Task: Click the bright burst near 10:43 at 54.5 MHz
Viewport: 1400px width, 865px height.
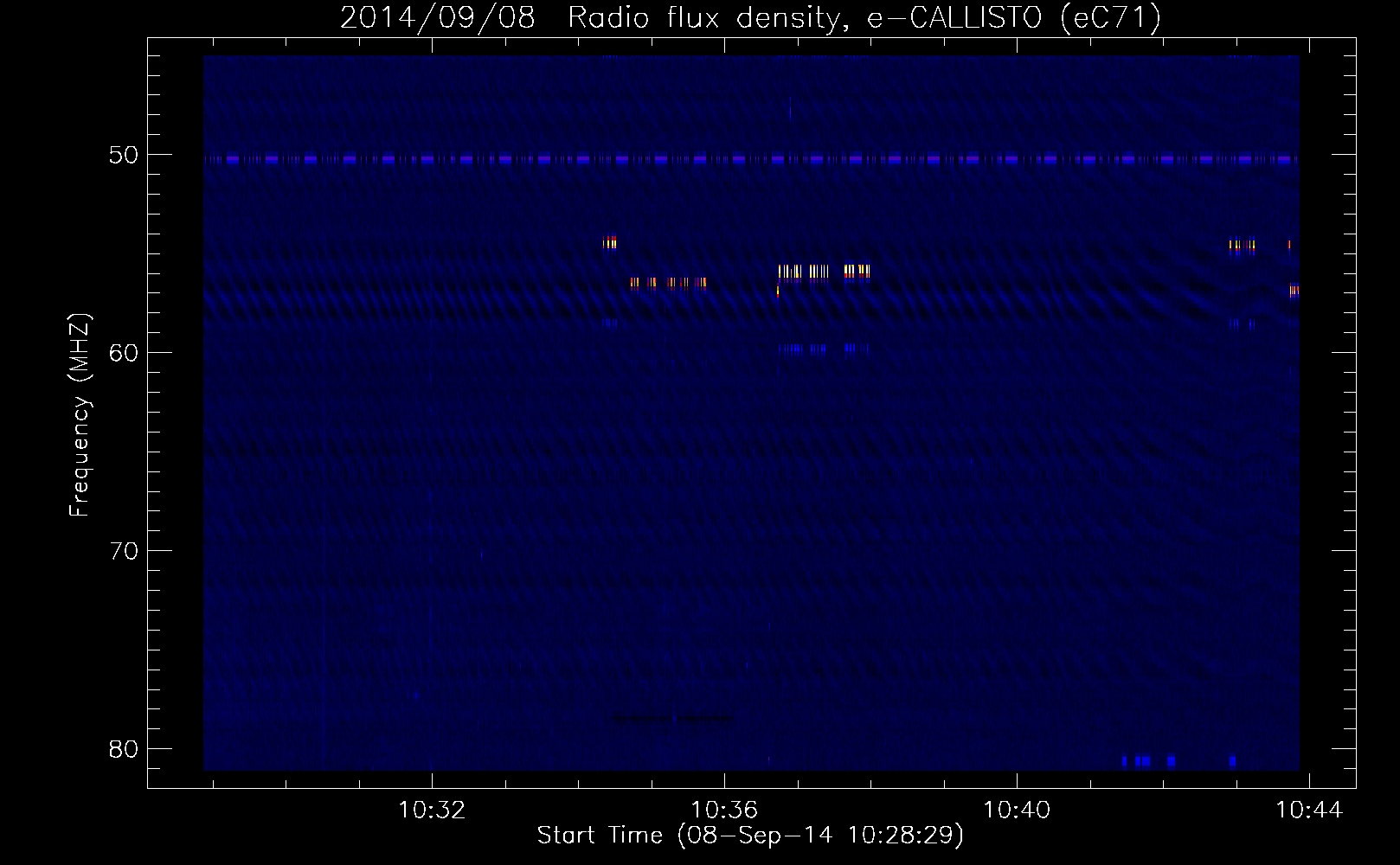Action: 1242,245
